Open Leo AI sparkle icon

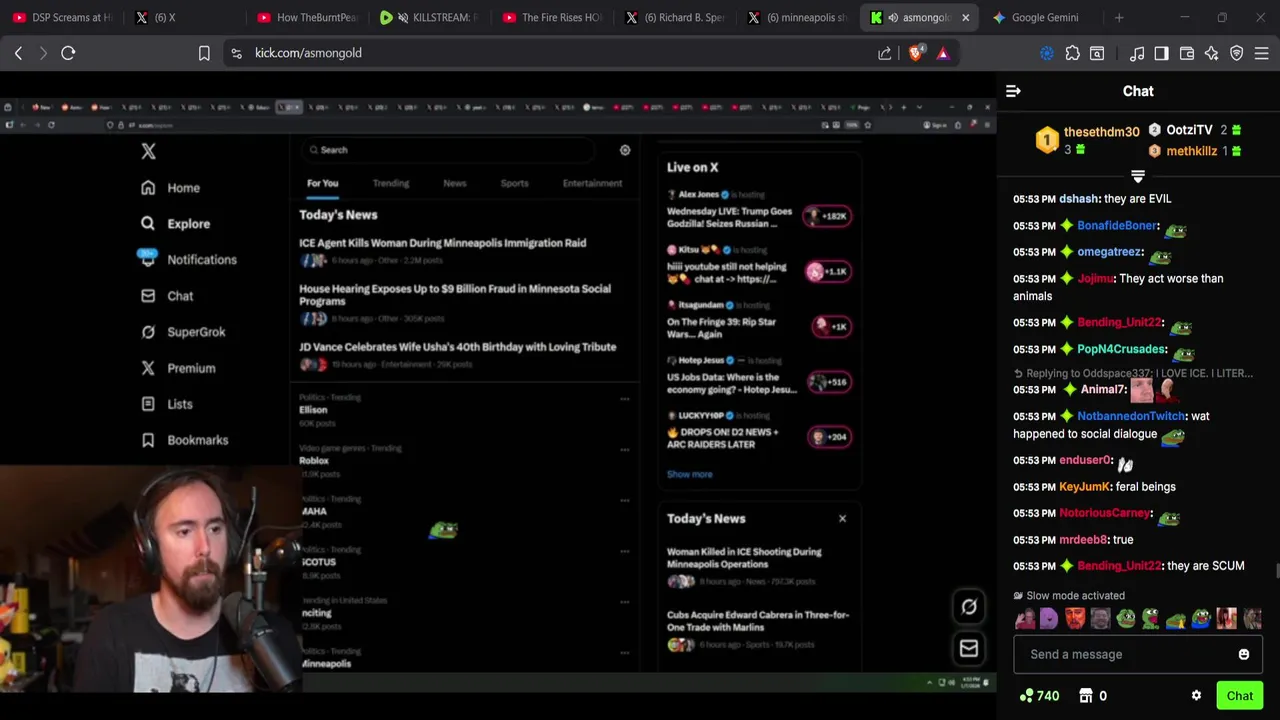tap(1212, 53)
